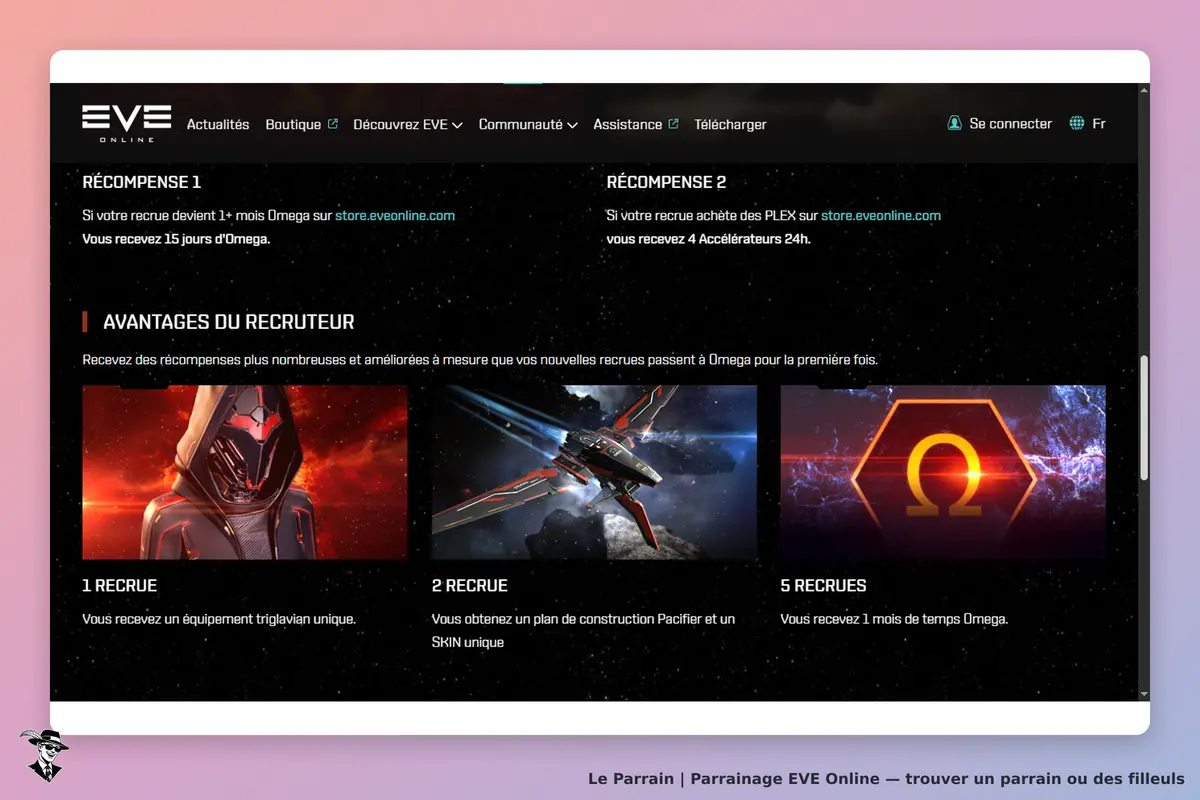1200x800 pixels.
Task: Click the 2 Recrue Pacifier ship image
Action: 594,472
